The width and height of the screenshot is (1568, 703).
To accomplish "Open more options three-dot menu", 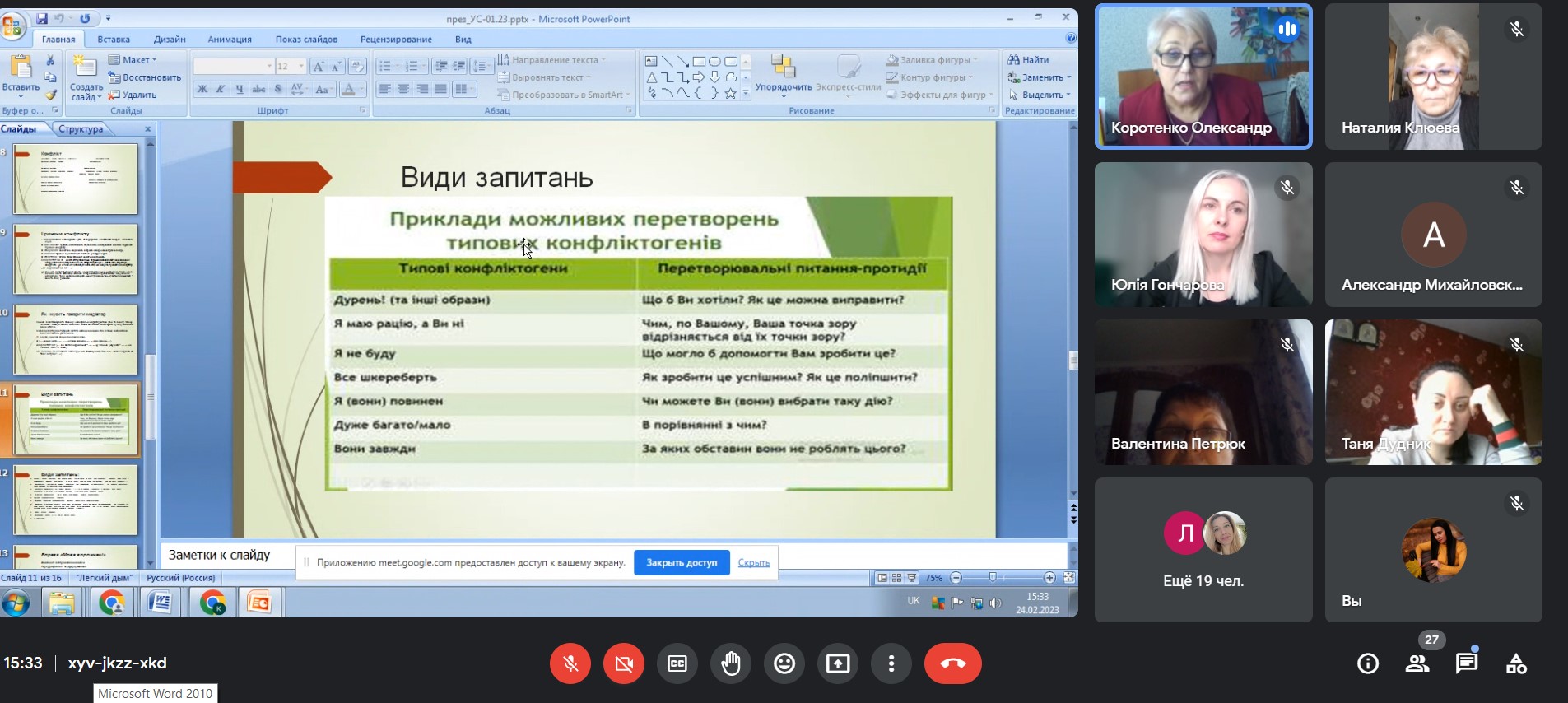I will click(x=891, y=663).
